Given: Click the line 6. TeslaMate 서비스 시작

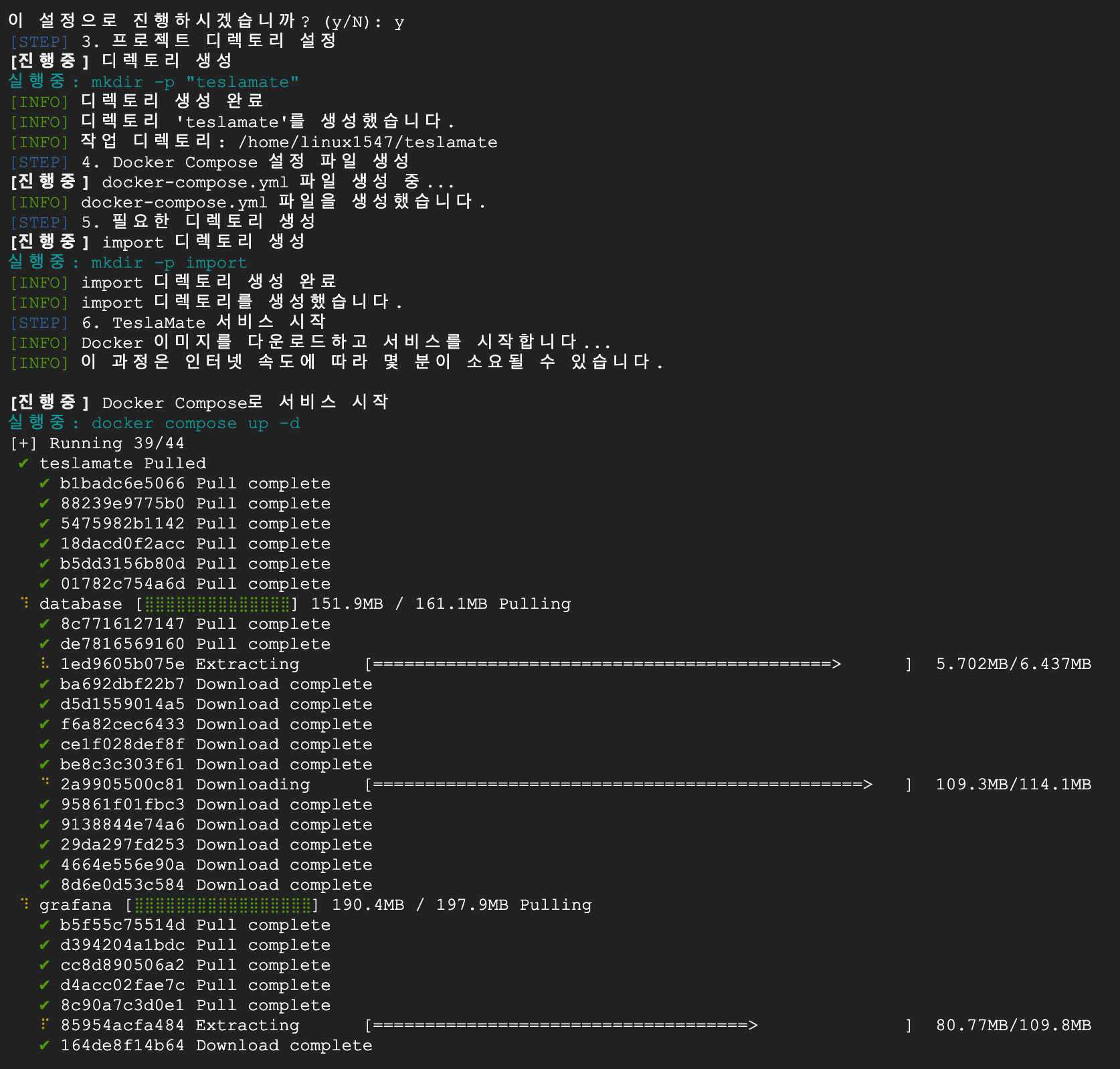Looking at the screenshot, I should pos(204,322).
